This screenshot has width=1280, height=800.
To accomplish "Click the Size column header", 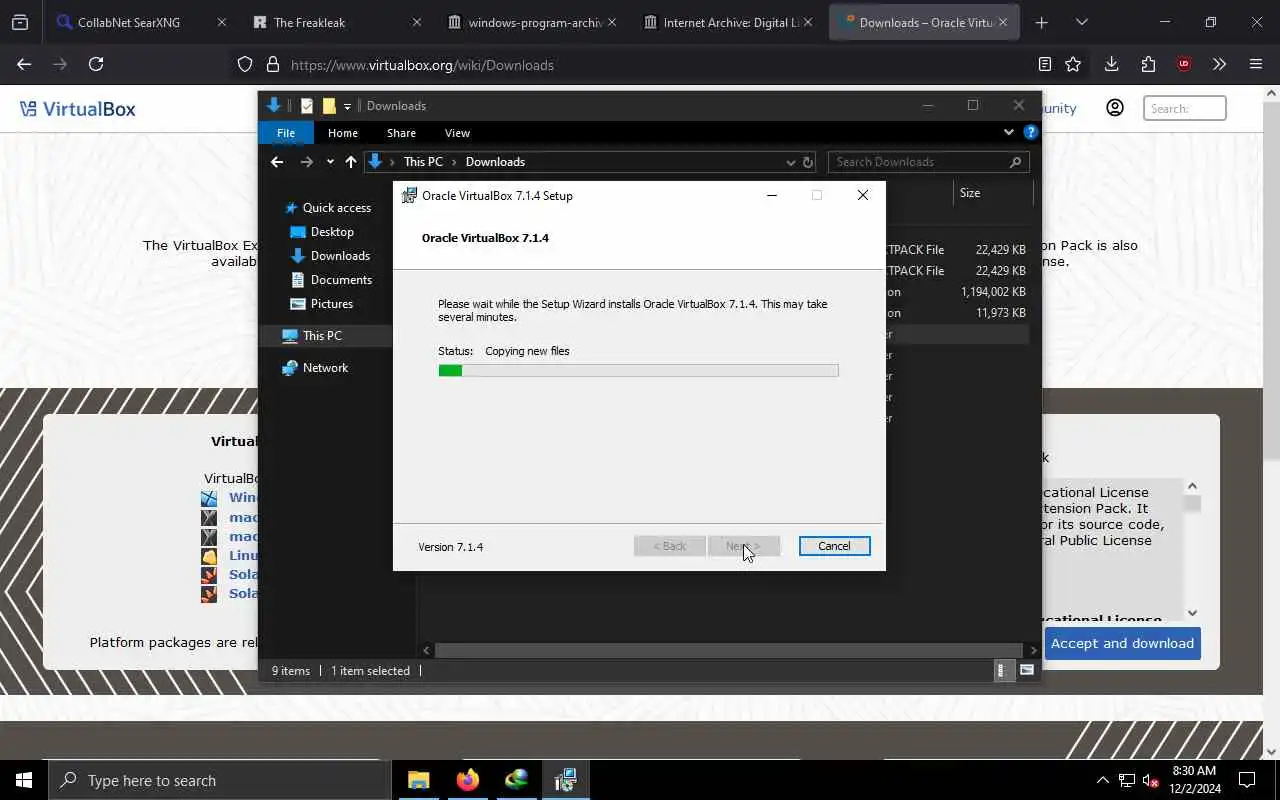I will point(970,193).
